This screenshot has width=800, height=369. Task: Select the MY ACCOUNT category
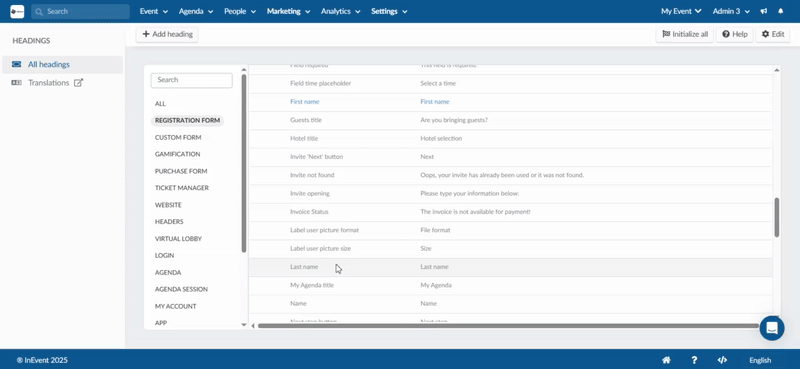point(176,306)
